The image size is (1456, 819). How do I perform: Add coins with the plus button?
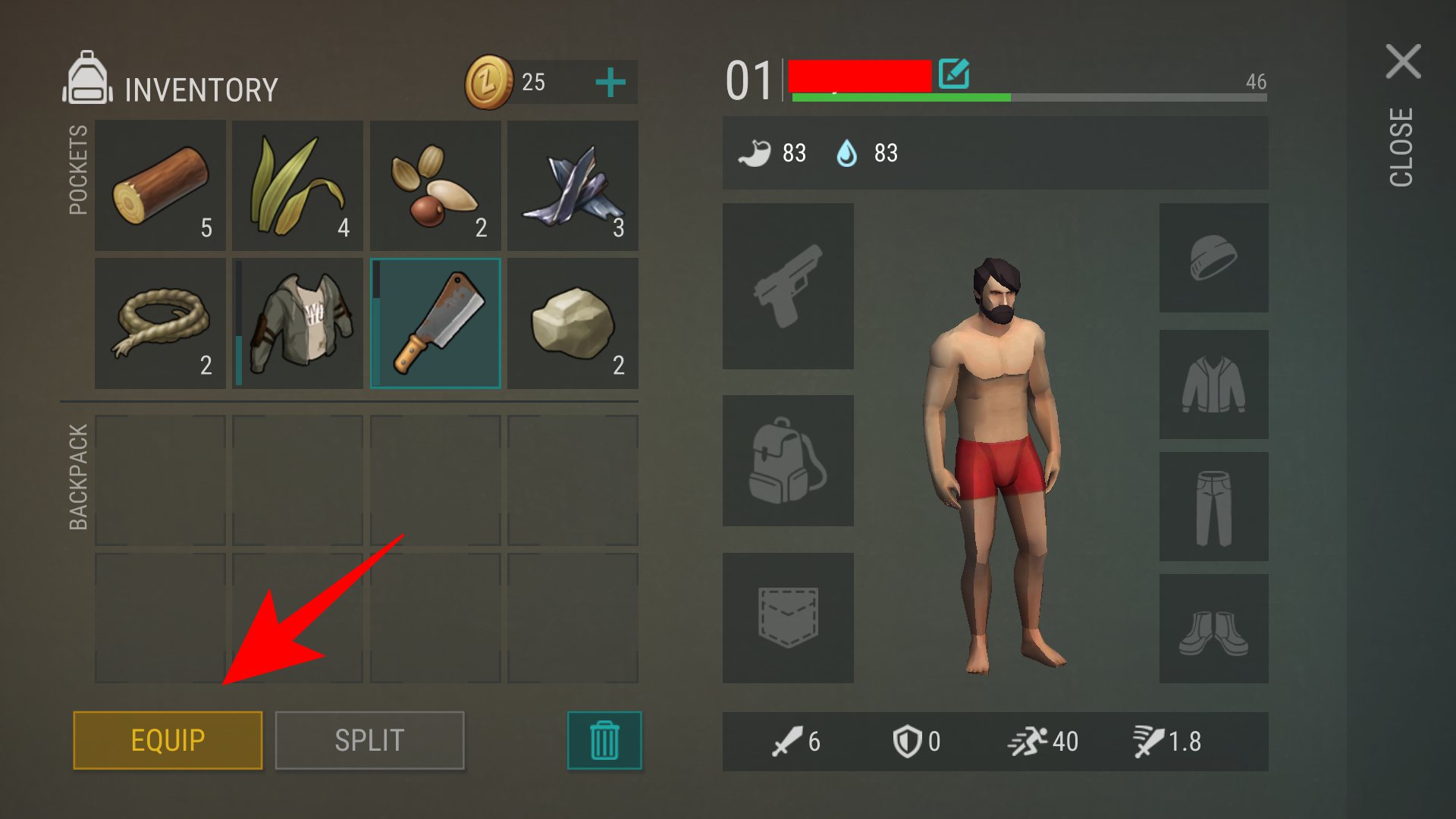pos(610,82)
